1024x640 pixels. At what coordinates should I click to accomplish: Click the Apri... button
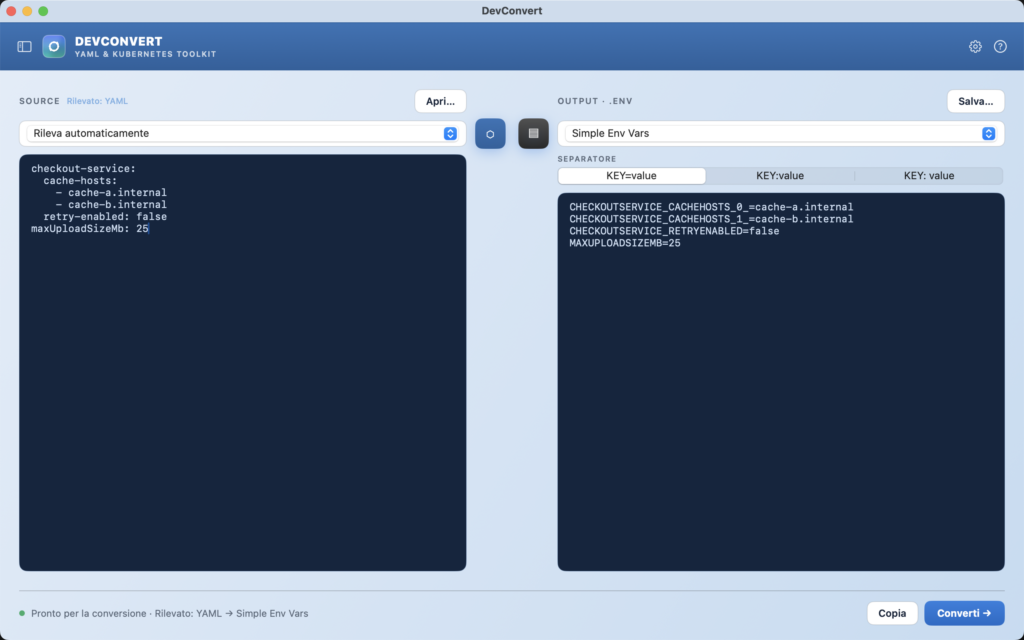[x=440, y=101]
